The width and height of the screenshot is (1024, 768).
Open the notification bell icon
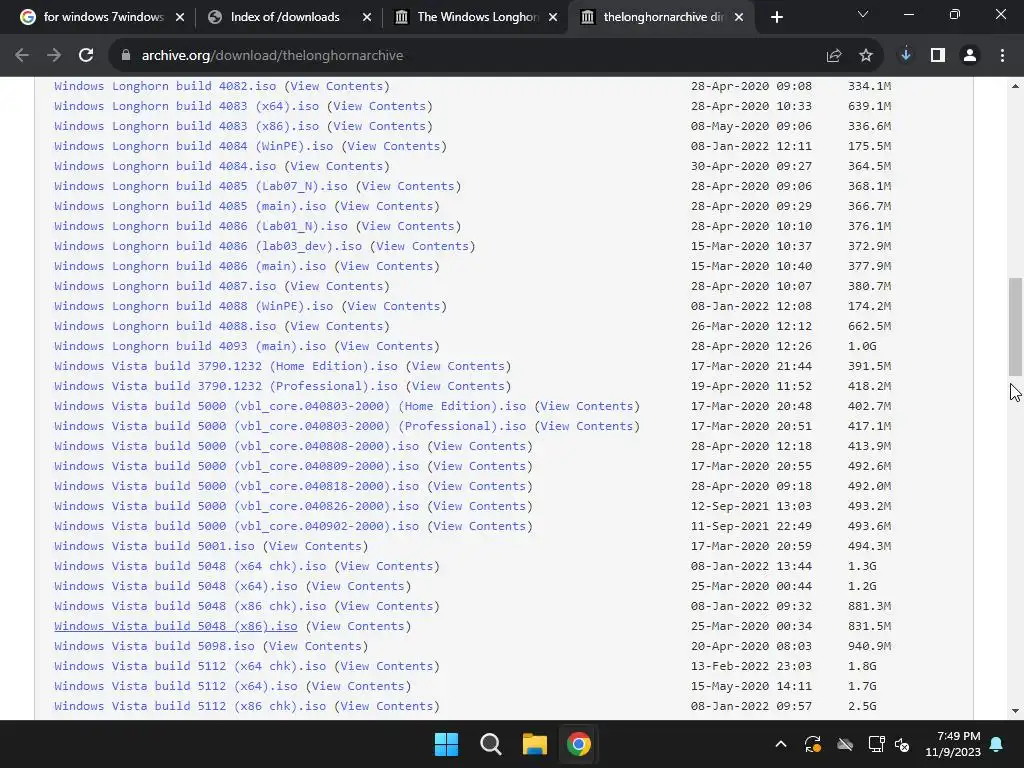tap(997, 744)
